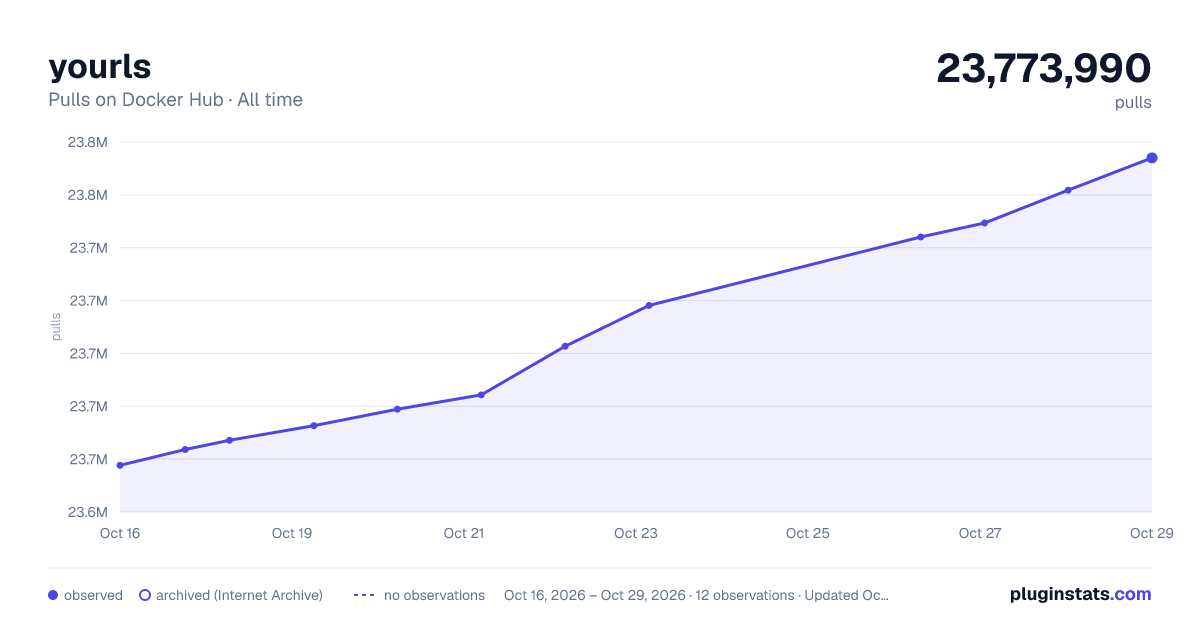Click the filled 'observed' legend marker

[53, 595]
